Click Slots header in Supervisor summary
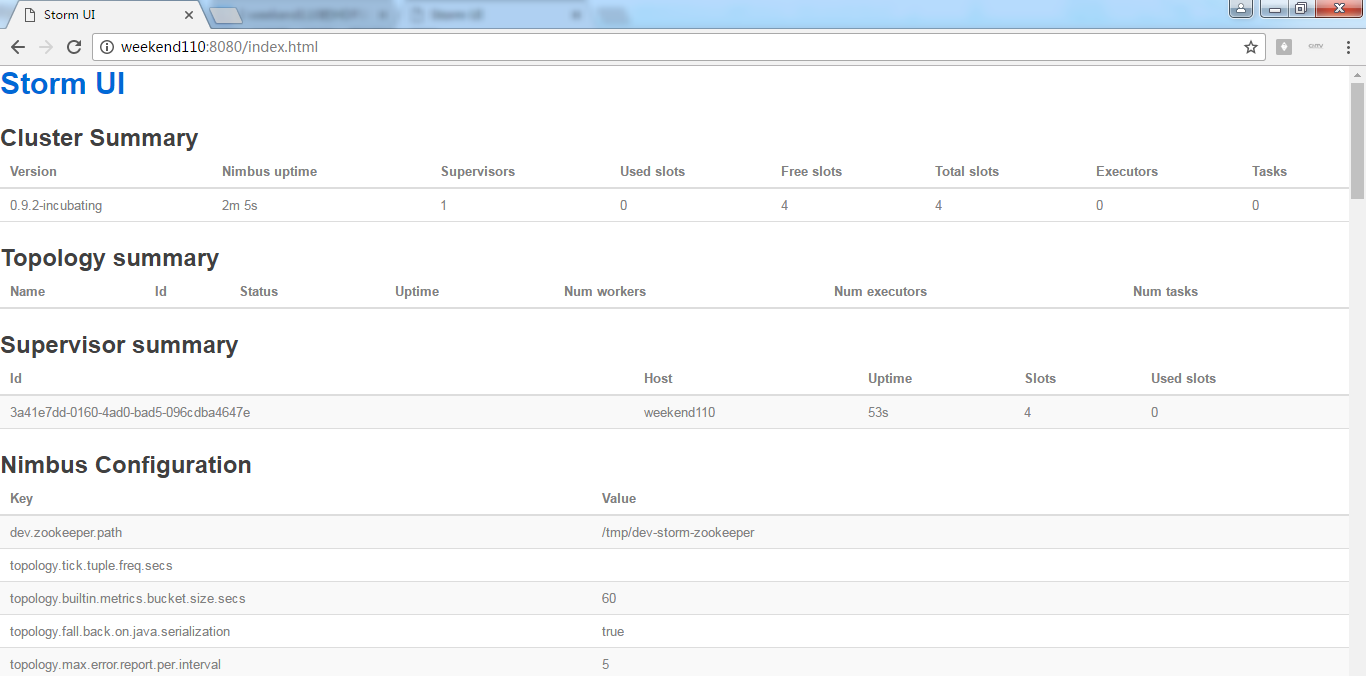This screenshot has width=1366, height=676. (1040, 379)
